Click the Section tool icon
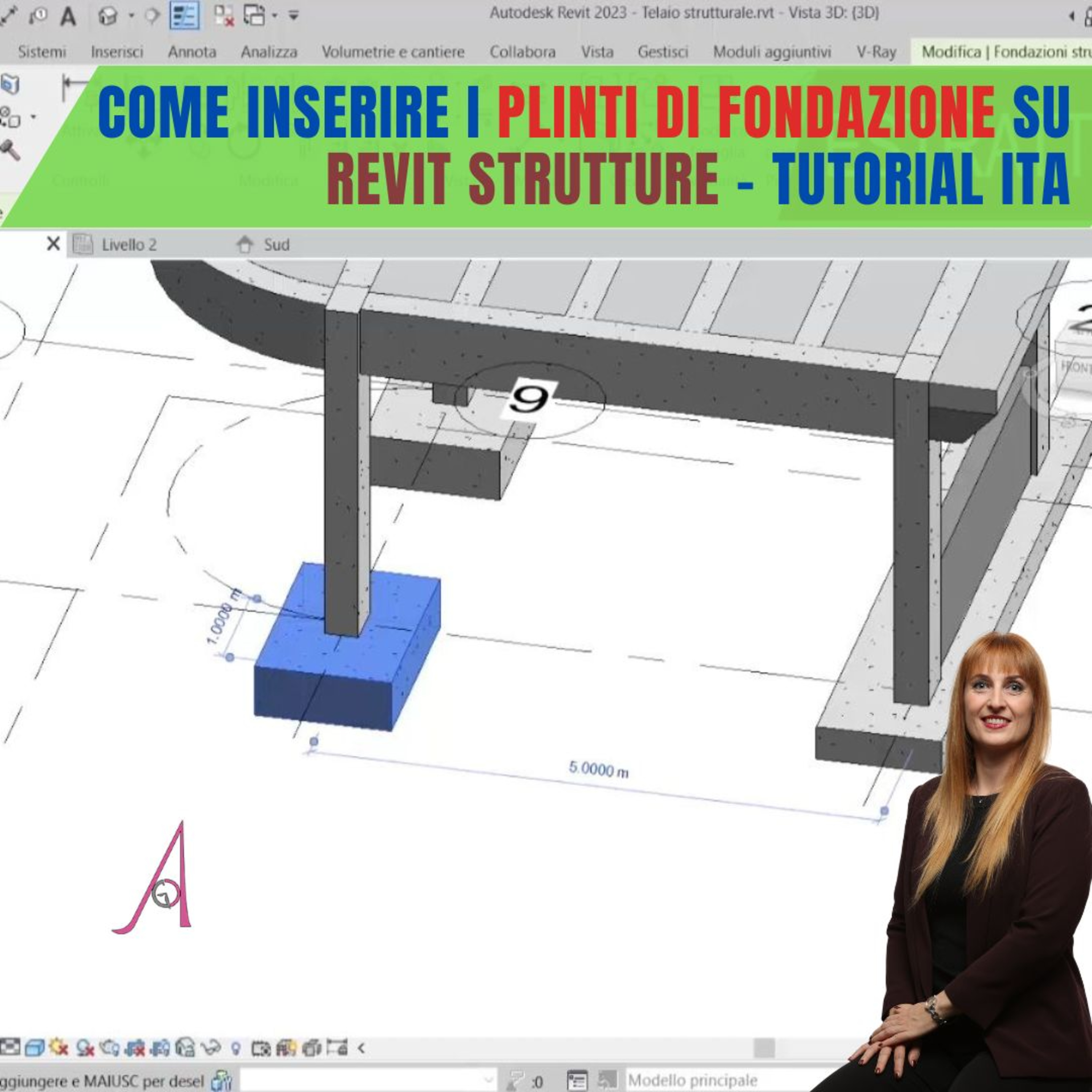Image resolution: width=1092 pixels, height=1092 pixels. pos(152,16)
